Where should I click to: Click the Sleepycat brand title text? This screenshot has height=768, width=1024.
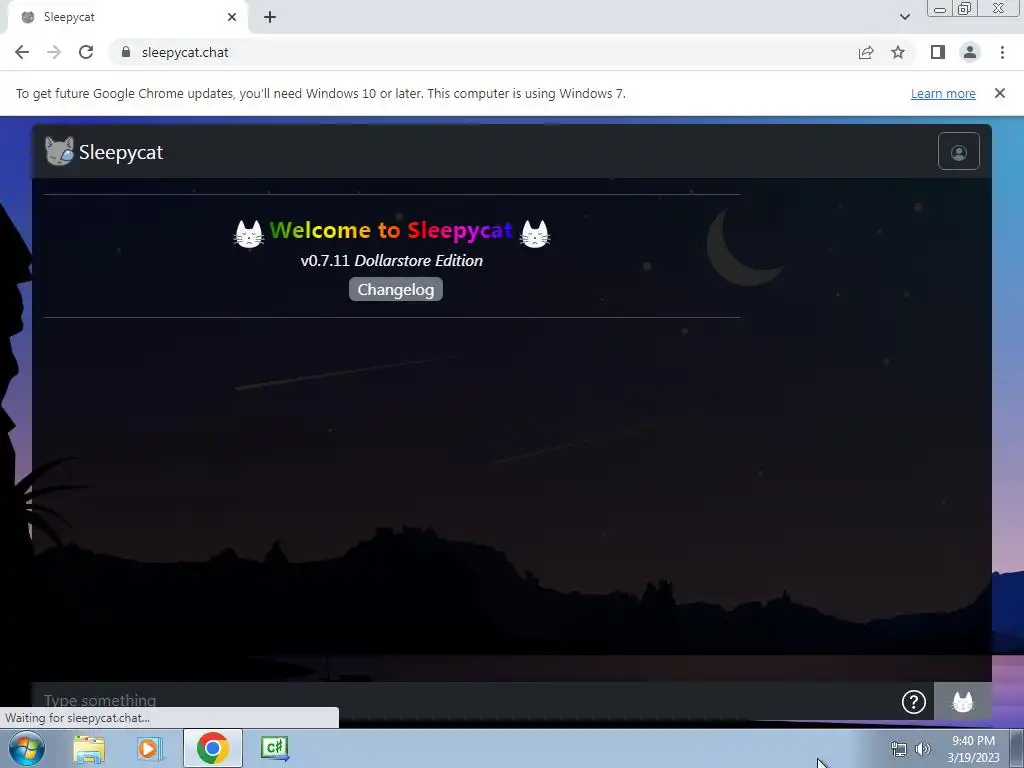click(121, 152)
